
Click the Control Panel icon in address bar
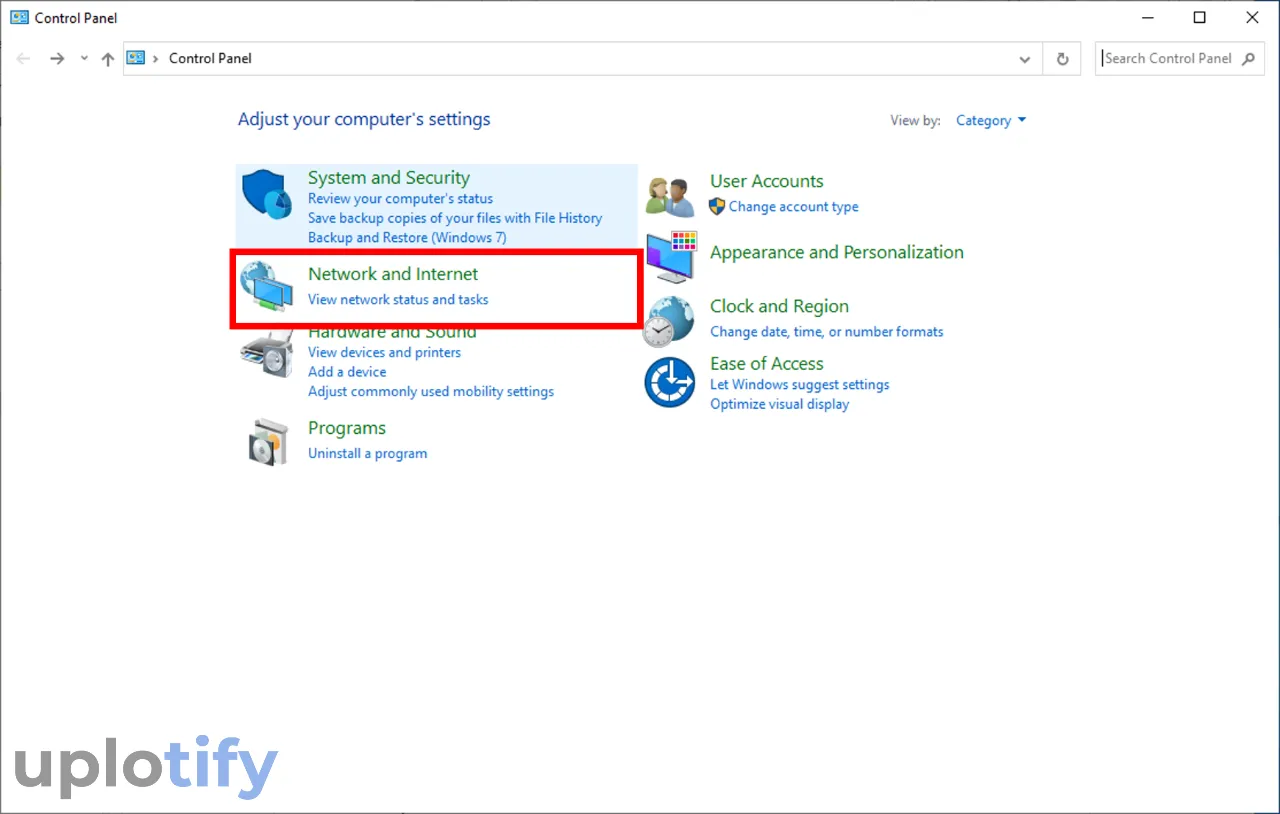136,58
